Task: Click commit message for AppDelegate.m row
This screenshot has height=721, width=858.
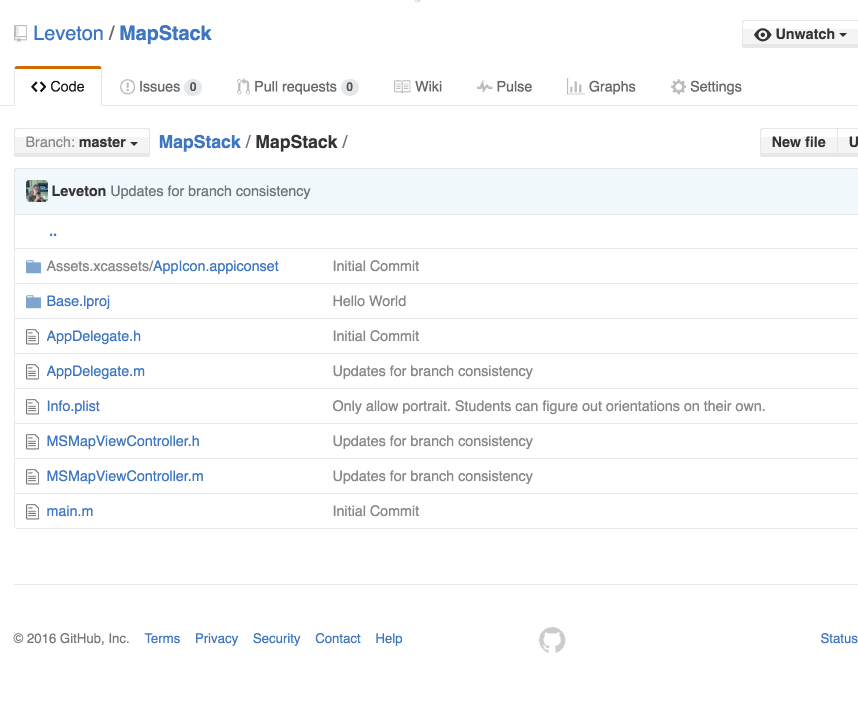Action: 433,371
